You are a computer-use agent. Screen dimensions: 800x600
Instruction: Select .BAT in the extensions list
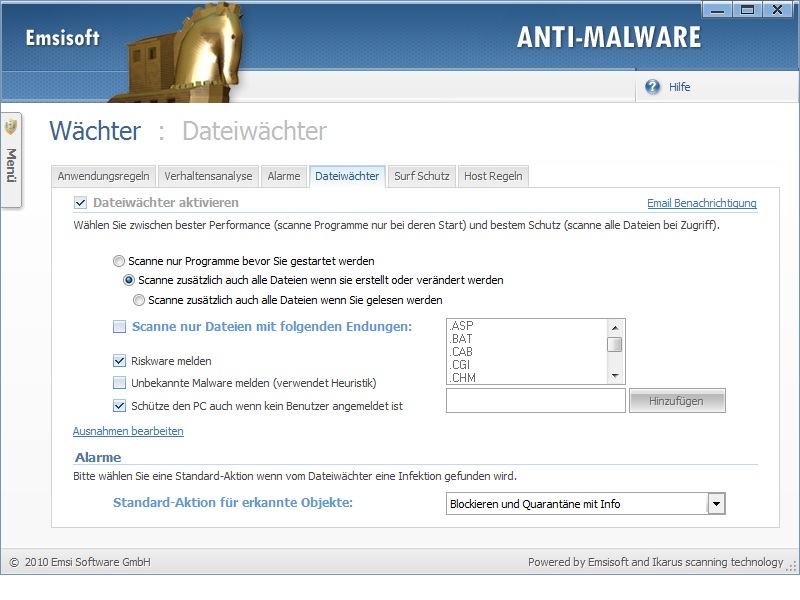point(461,339)
